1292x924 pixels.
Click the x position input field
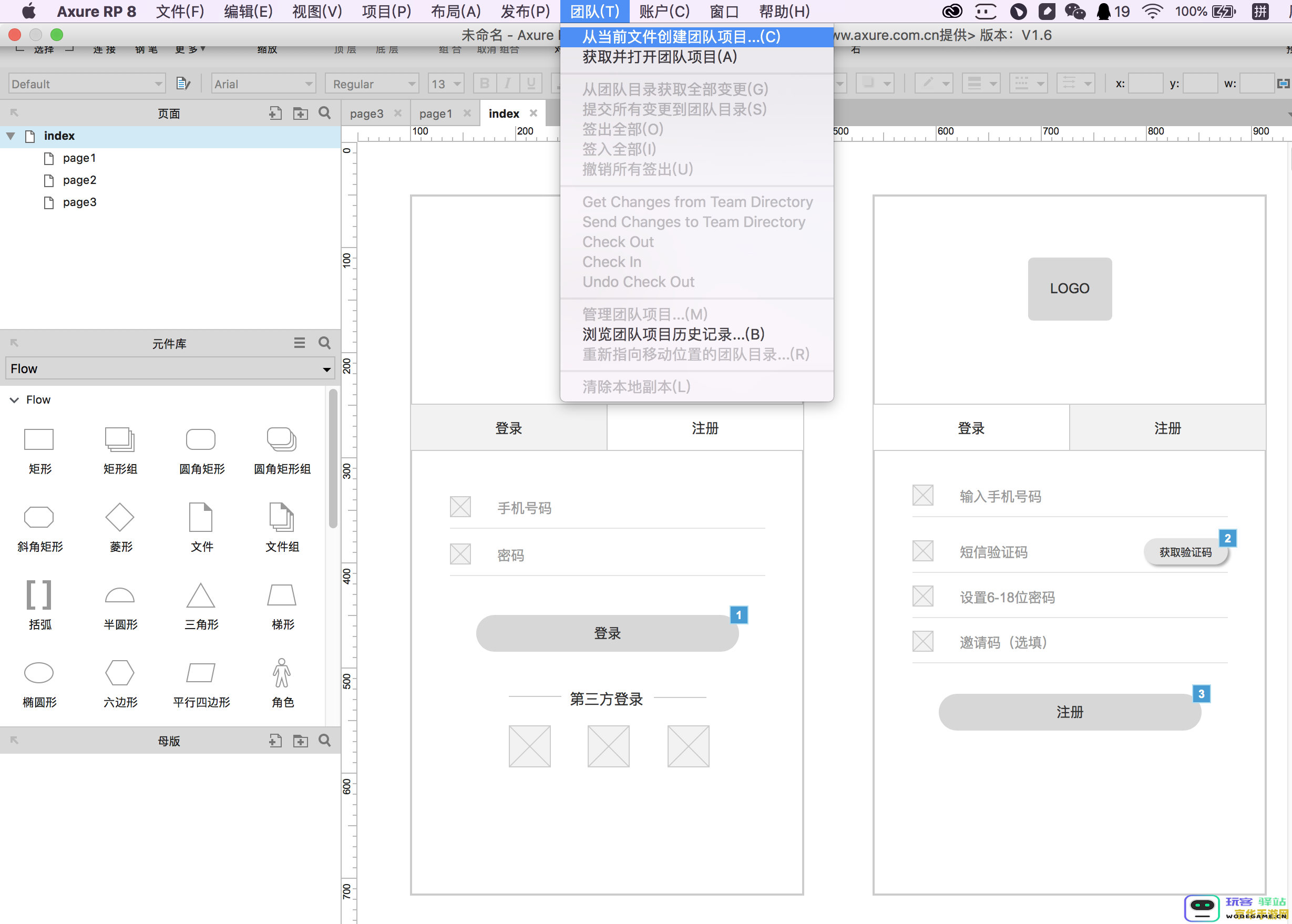1145,84
